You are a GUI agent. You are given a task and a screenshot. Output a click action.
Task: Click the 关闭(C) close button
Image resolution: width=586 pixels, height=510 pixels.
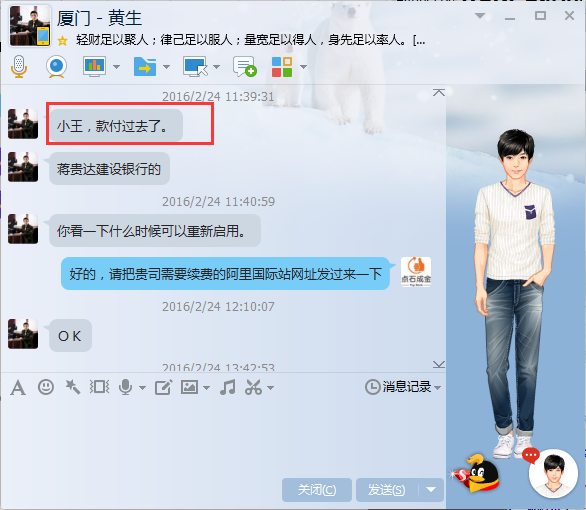317,489
